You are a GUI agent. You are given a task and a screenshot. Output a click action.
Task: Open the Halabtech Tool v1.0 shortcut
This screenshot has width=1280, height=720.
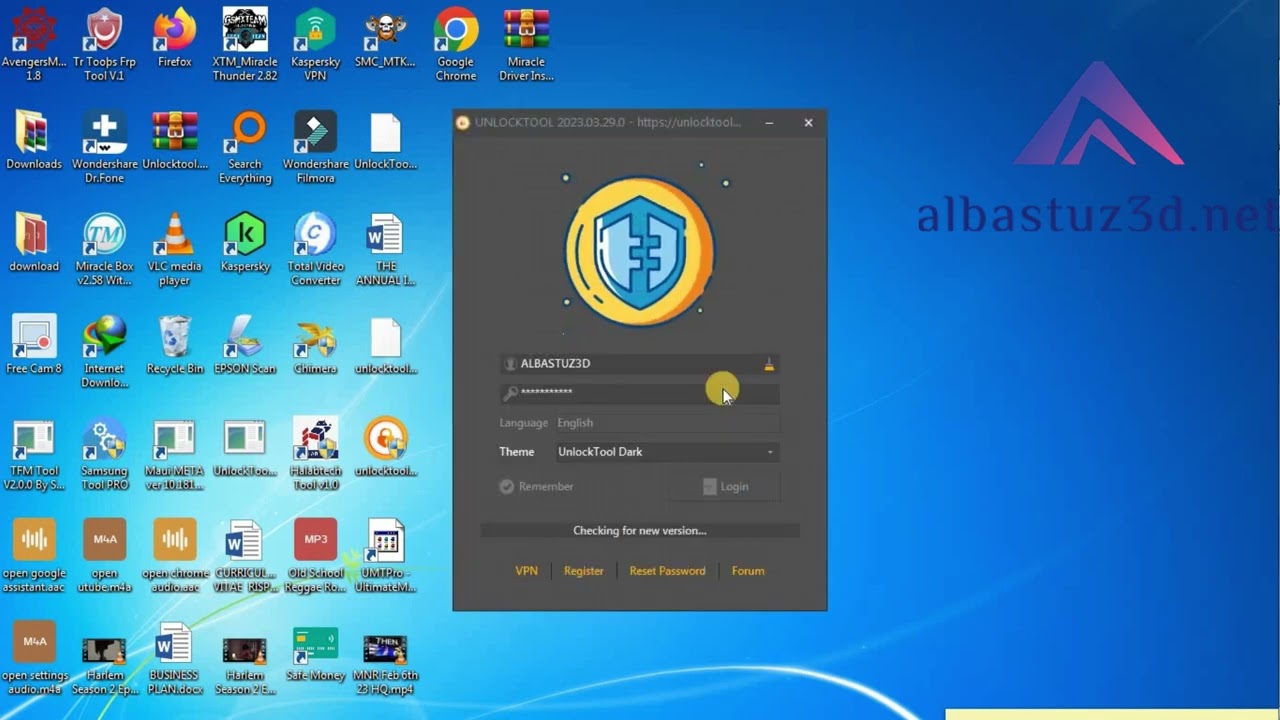tap(315, 455)
